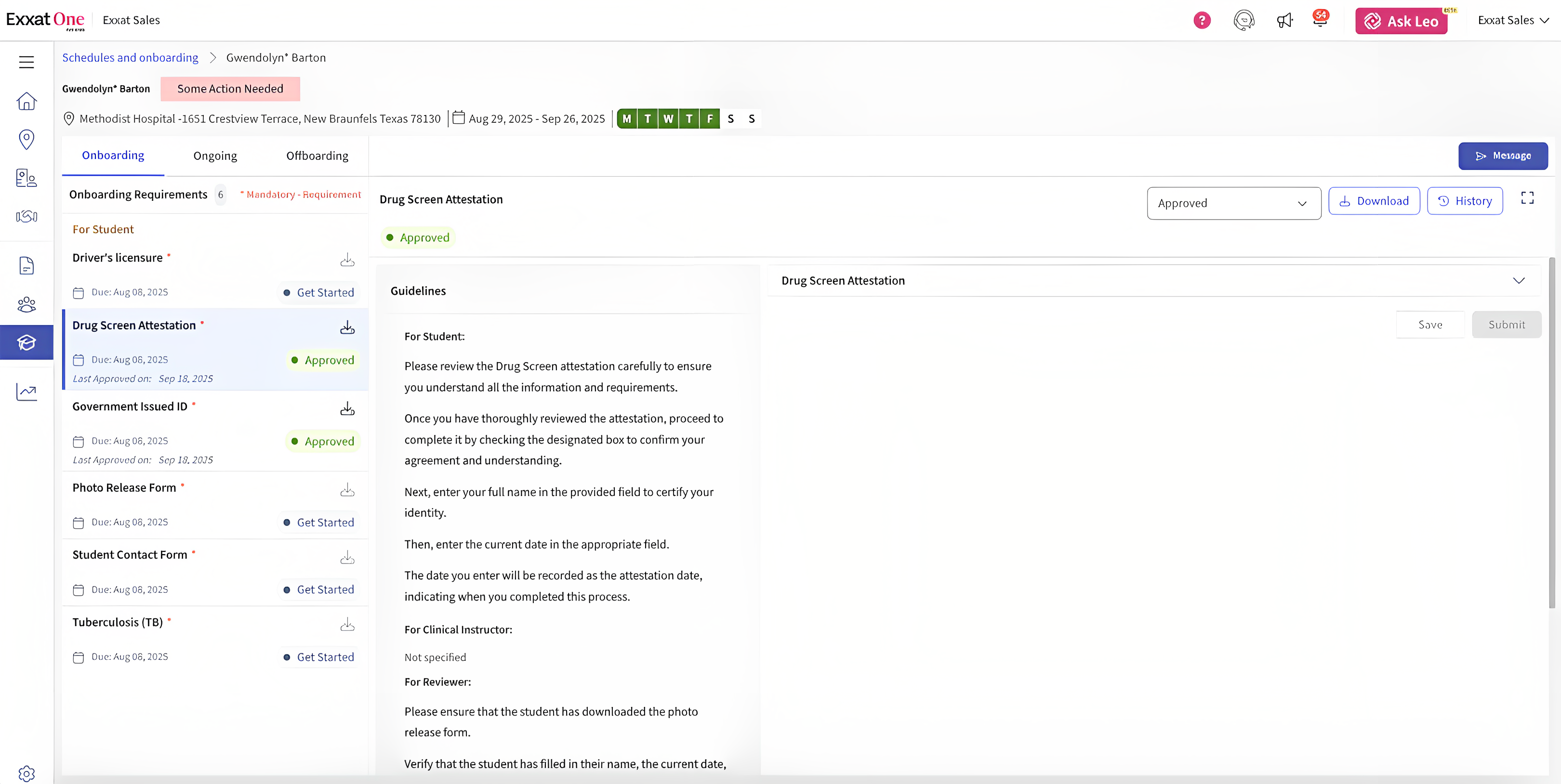1561x784 pixels.
Task: Open the hamburger navigation menu
Action: (26, 62)
